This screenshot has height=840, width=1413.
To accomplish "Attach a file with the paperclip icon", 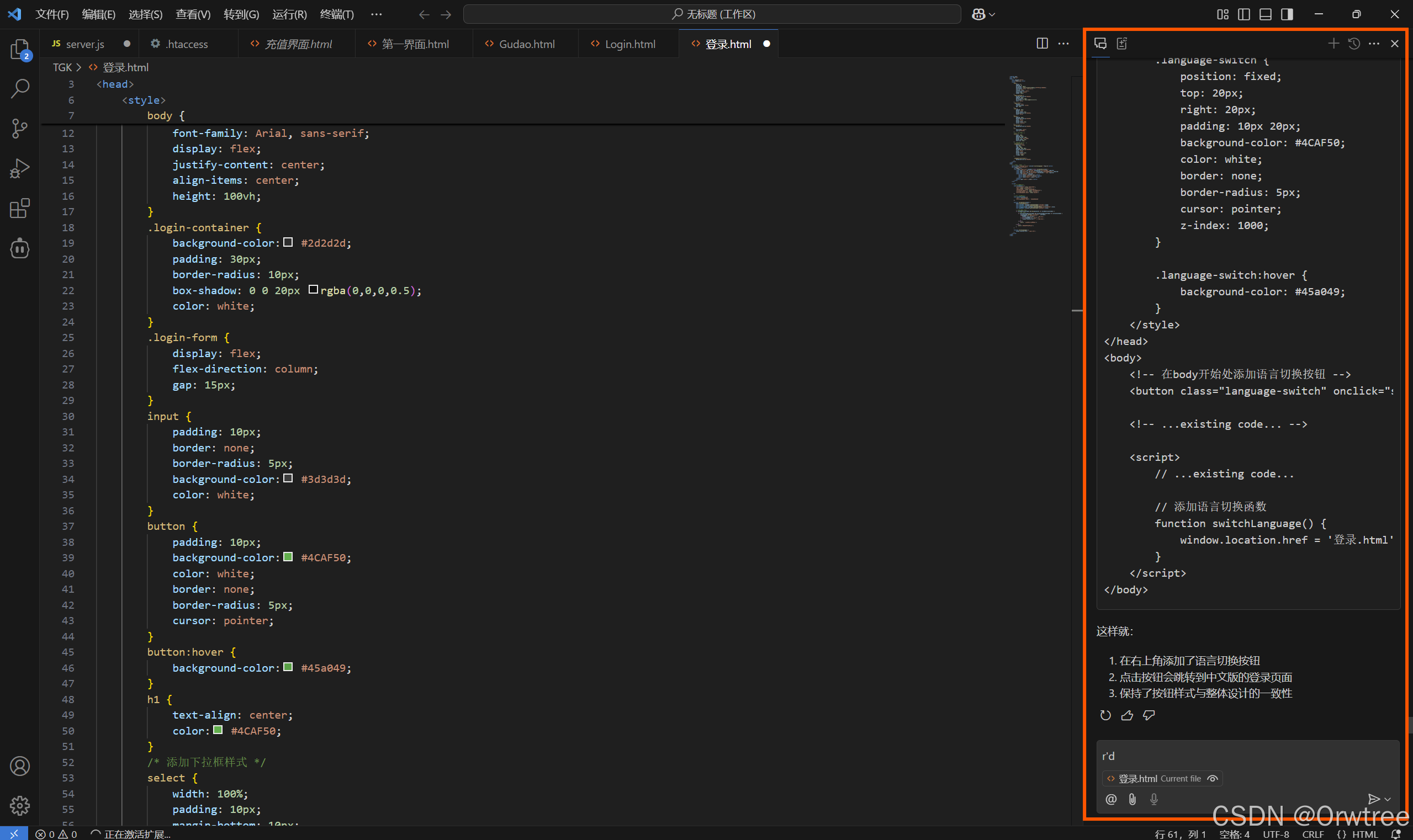I will (1132, 799).
